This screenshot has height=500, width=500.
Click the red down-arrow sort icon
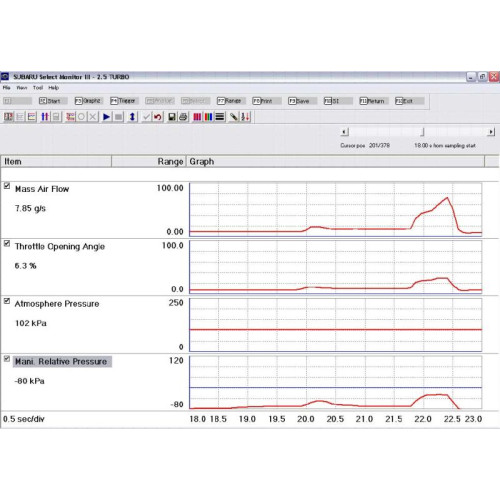click(x=245, y=117)
